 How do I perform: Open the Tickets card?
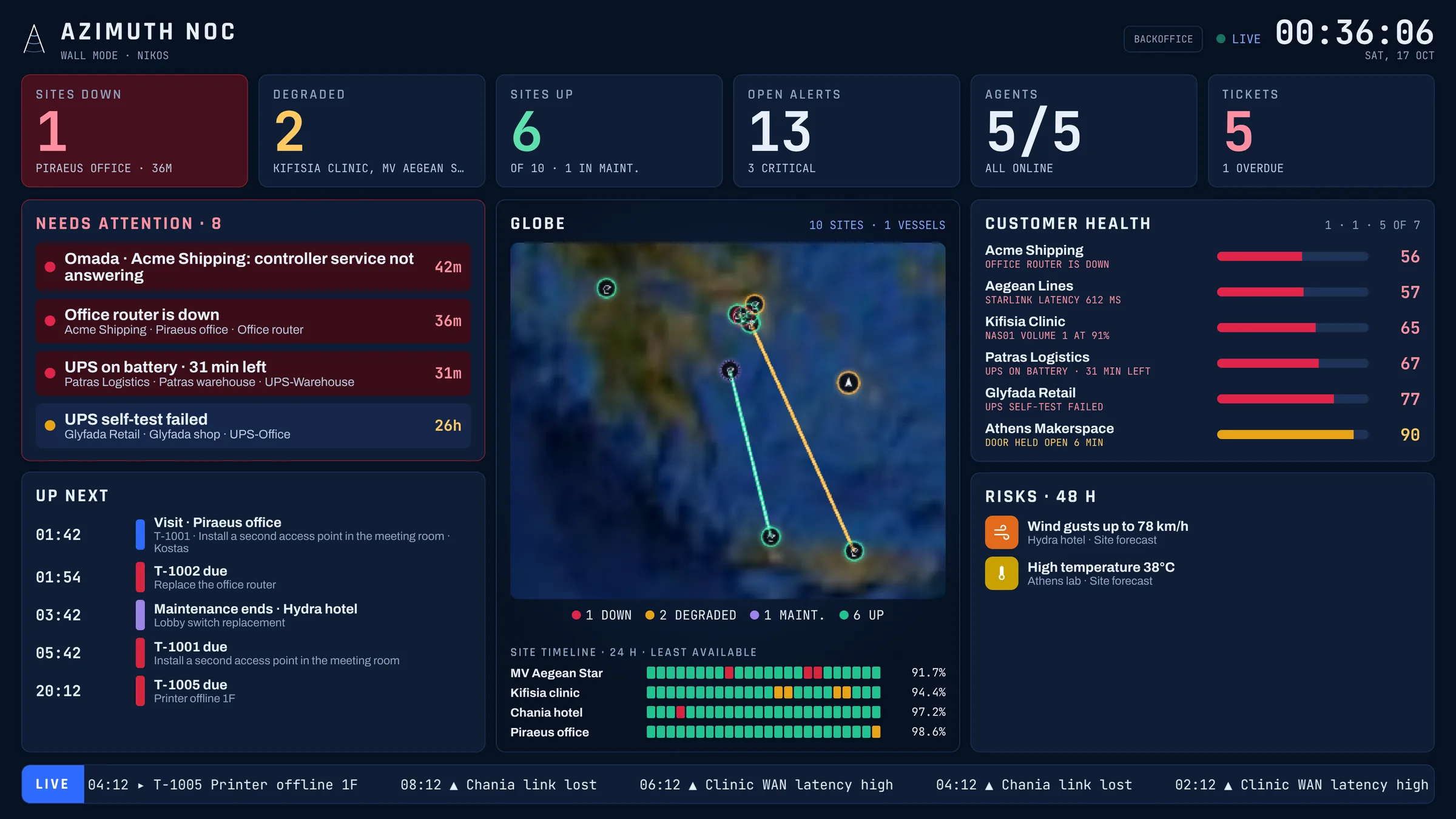[1321, 131]
